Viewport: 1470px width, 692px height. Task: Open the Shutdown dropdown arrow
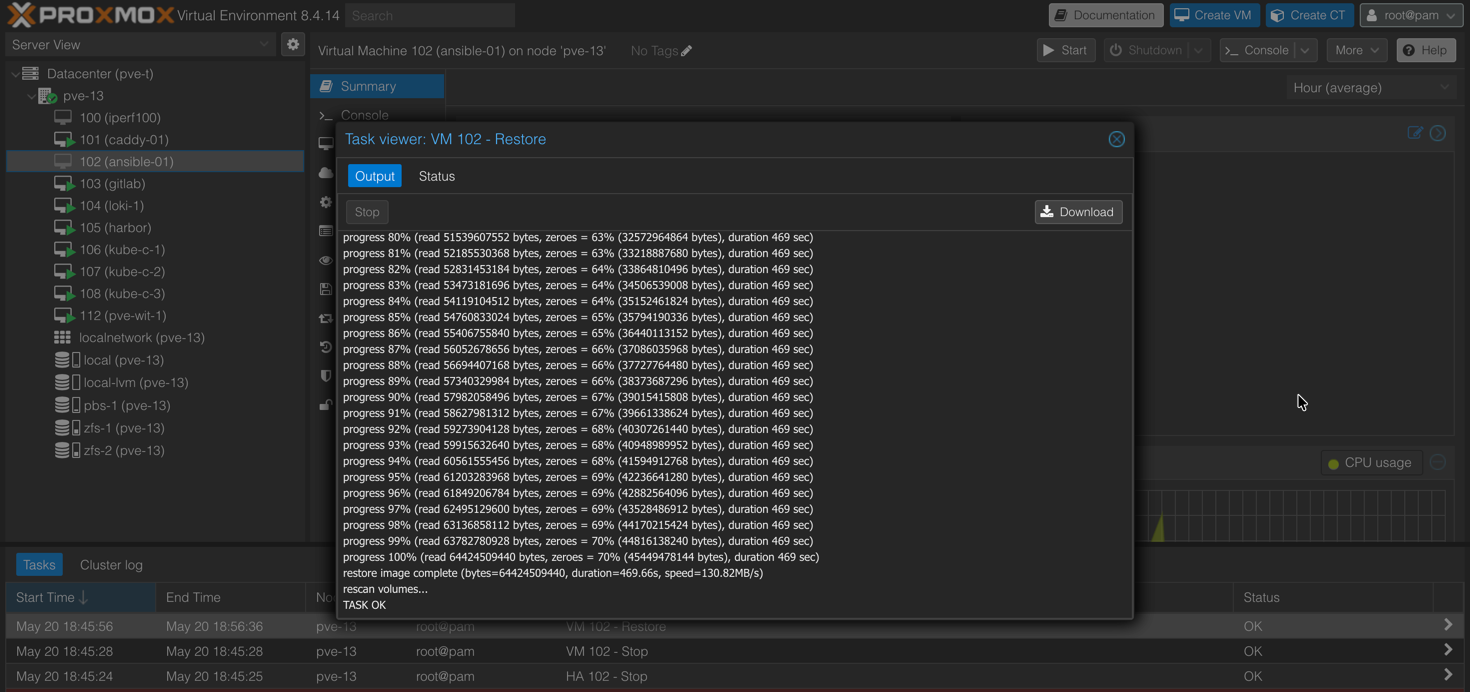(1198, 50)
